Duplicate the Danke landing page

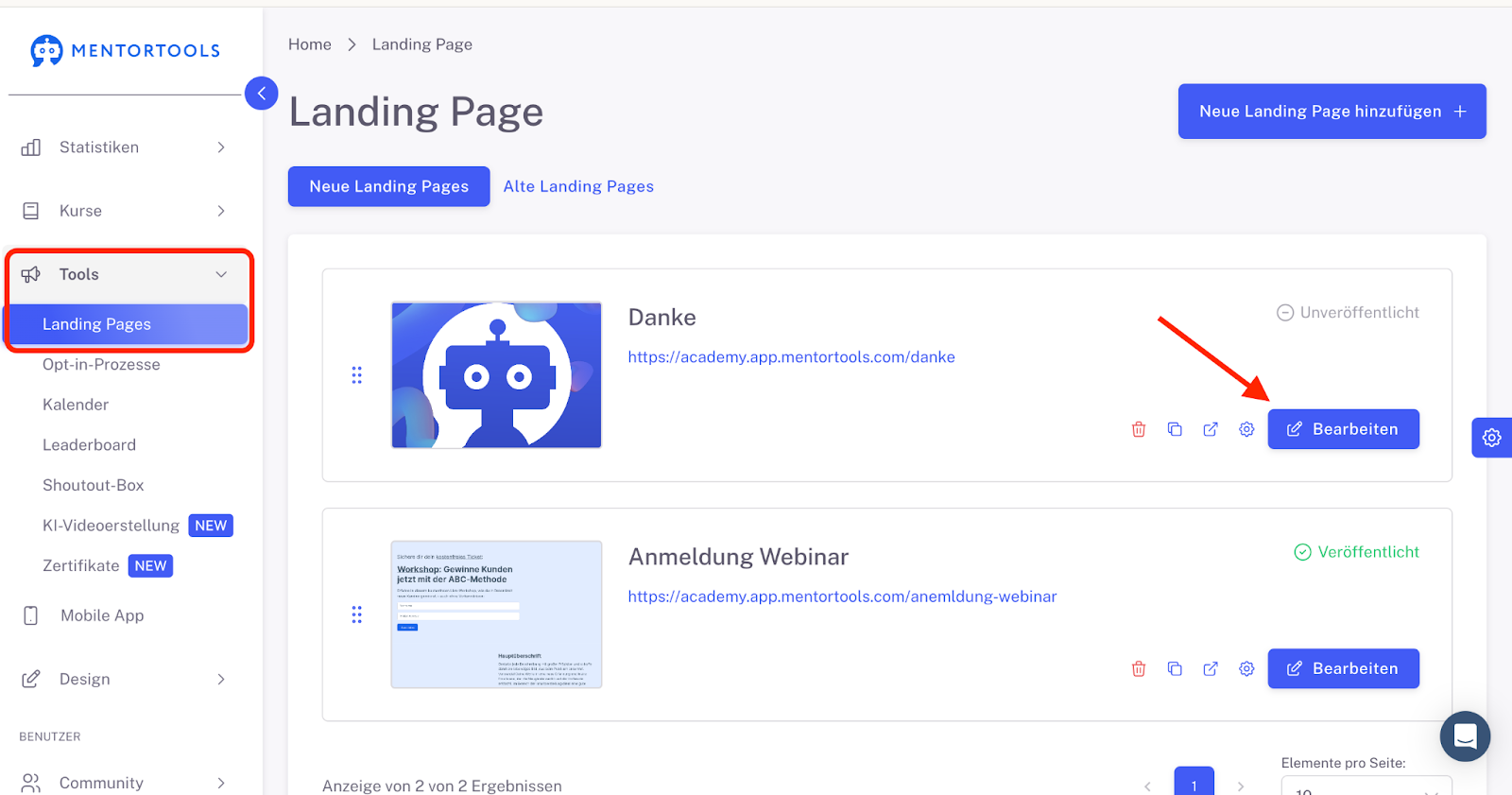click(1175, 429)
